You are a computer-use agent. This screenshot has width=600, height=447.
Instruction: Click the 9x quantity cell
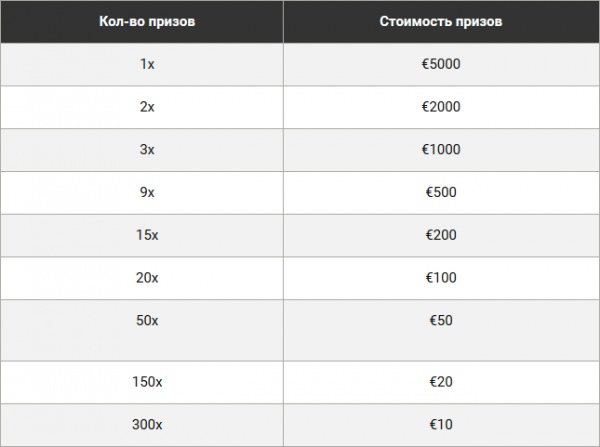(142, 193)
